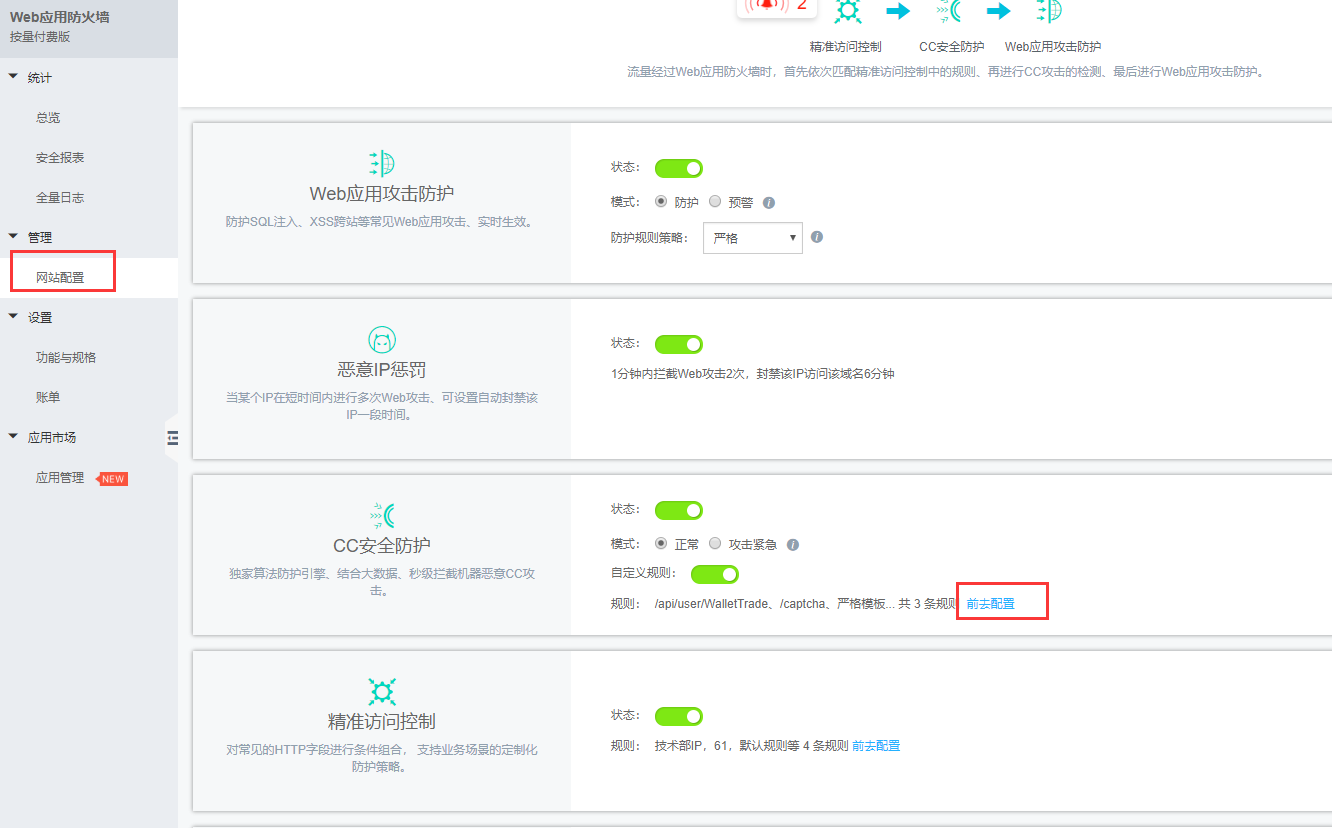Open 全量日志 in the sidebar
1332x828 pixels.
60,197
